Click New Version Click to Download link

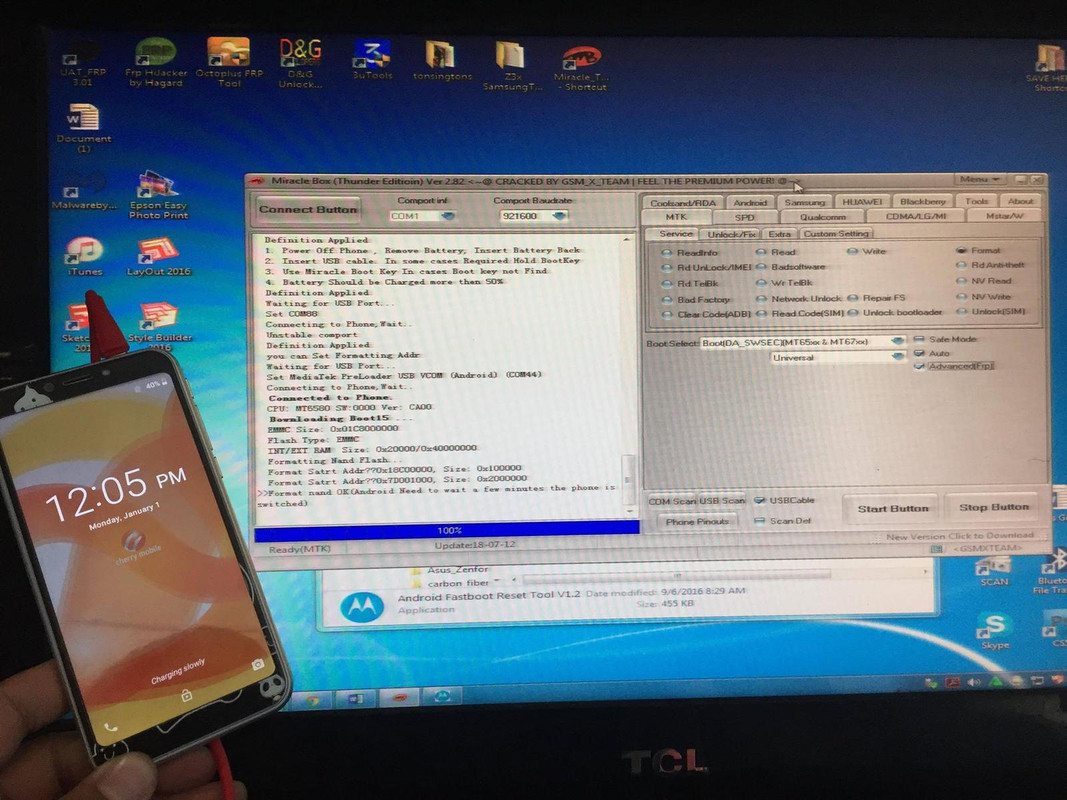click(959, 536)
